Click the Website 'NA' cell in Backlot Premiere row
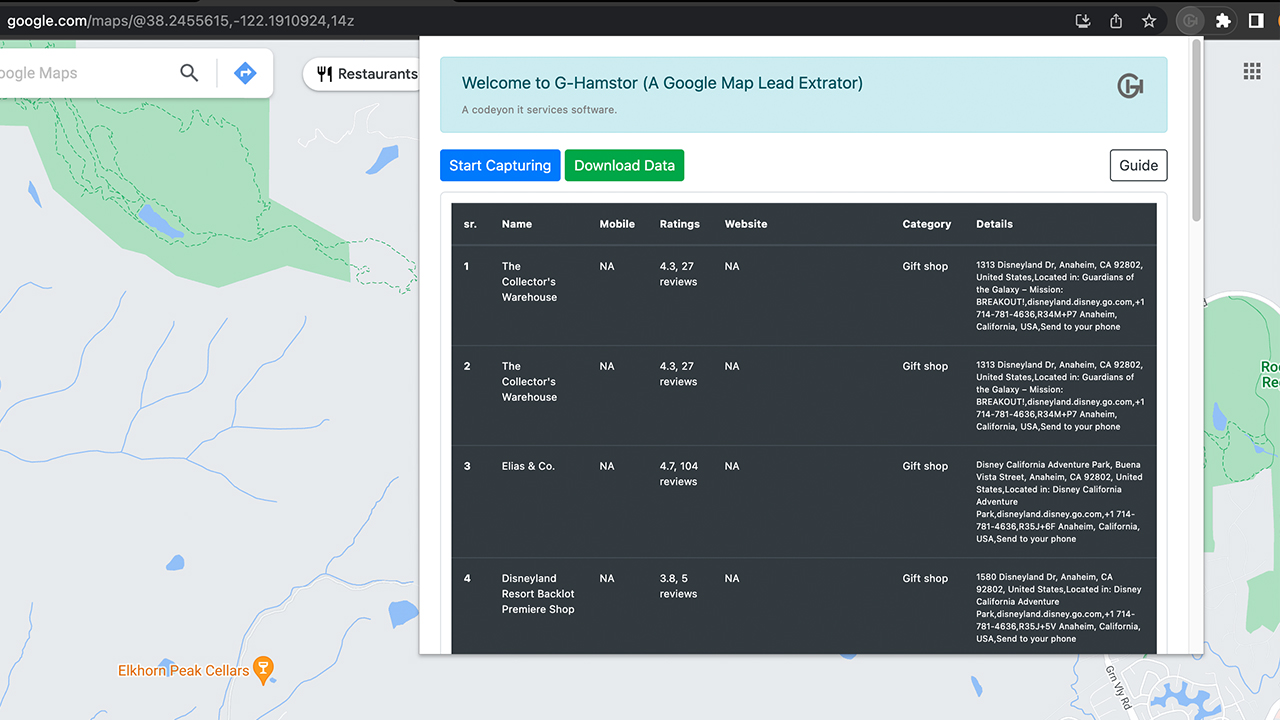Viewport: 1280px width, 720px height. (x=732, y=578)
